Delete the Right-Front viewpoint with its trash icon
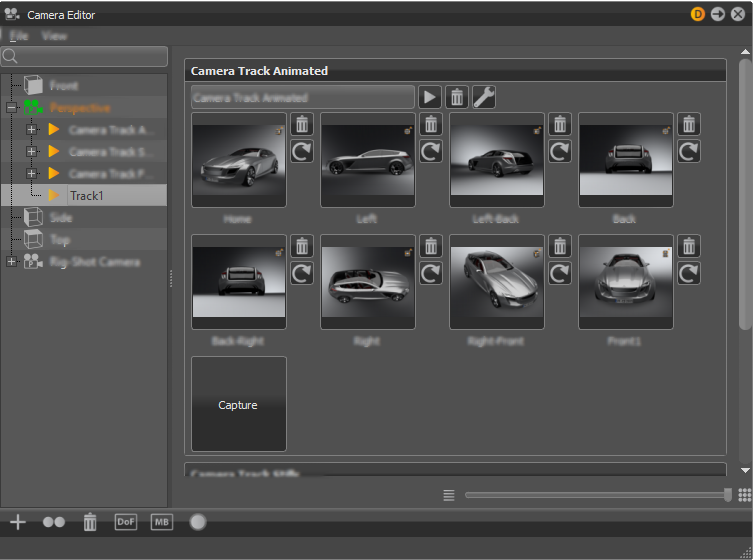753x560 pixels. click(x=560, y=246)
